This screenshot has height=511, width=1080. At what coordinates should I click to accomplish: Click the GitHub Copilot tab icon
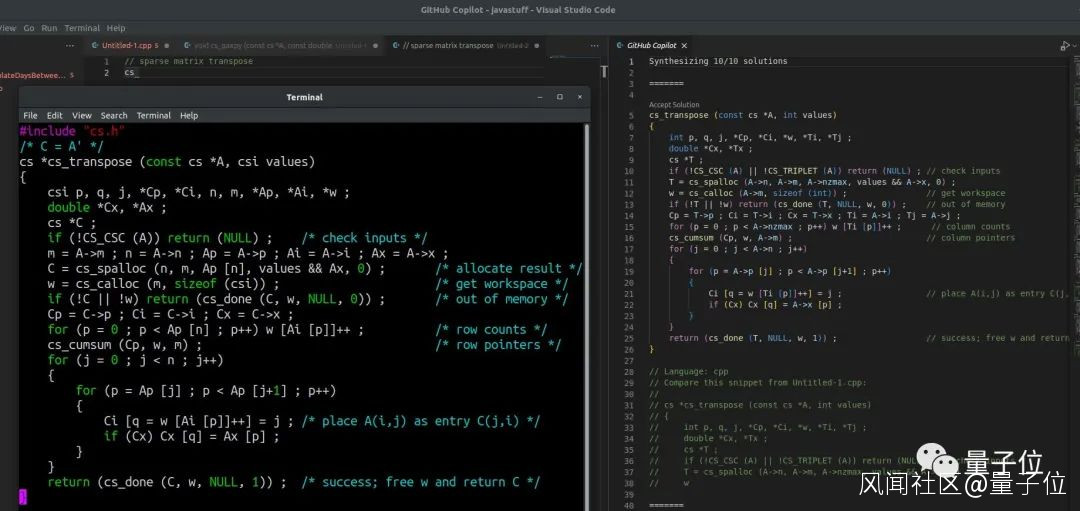coord(619,46)
